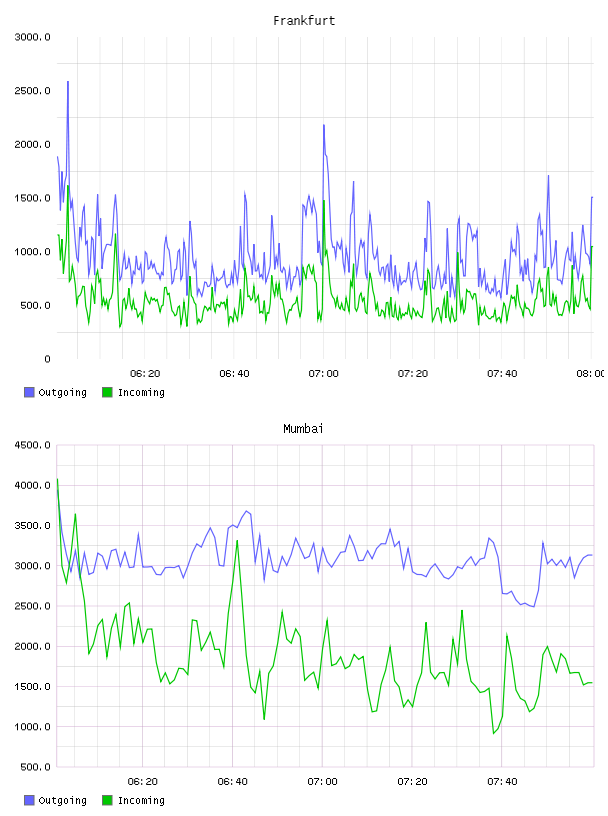Click the 06:20 time label in Frankfurt chart
Image resolution: width=608 pixels, height=816 pixels.
click(x=145, y=374)
